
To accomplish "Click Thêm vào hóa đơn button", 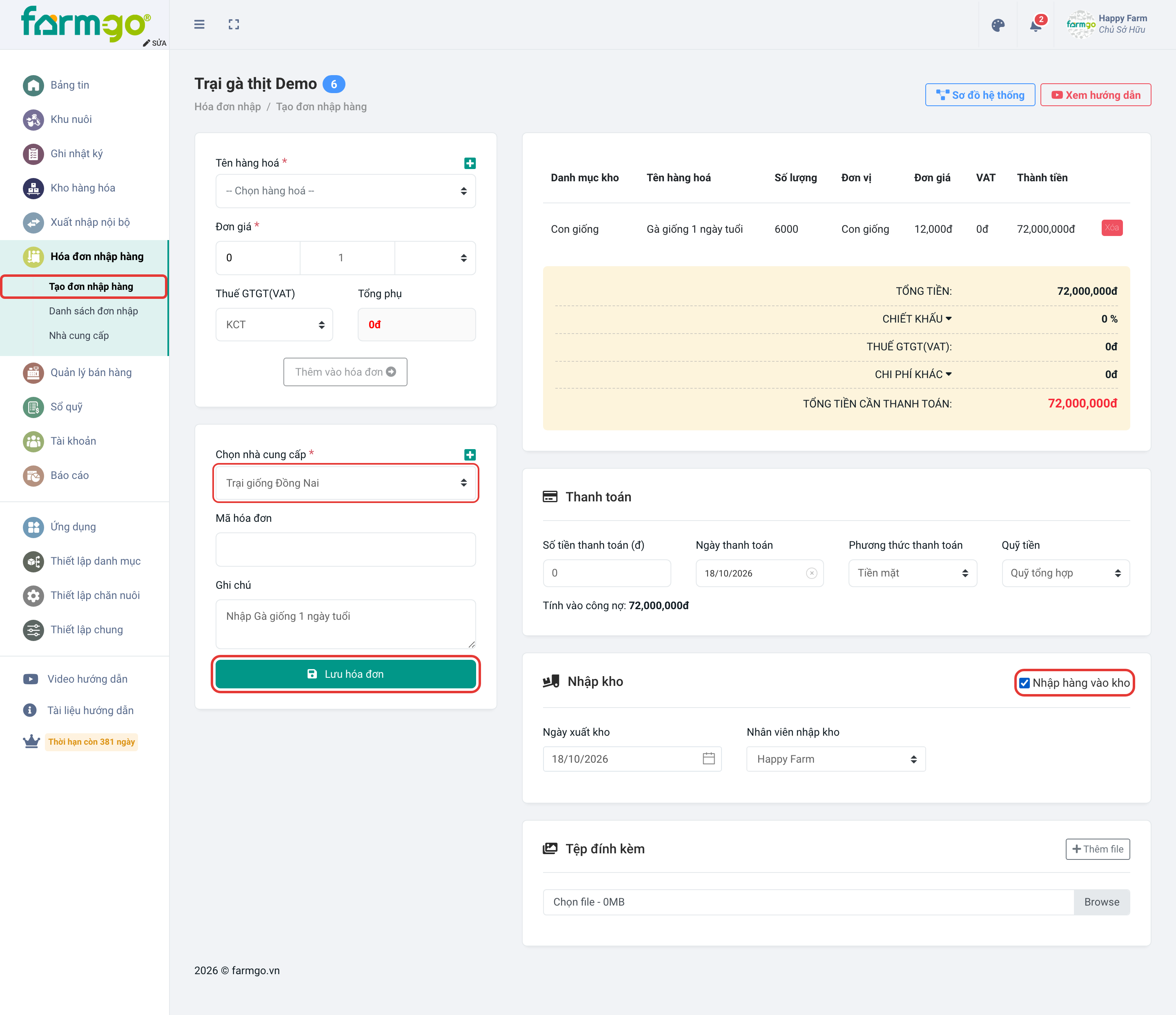I will coord(345,372).
